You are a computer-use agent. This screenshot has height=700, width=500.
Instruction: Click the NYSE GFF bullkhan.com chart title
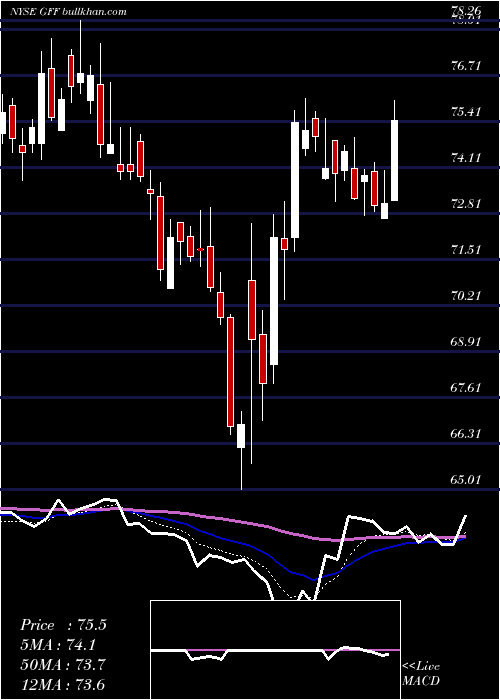pos(68,12)
